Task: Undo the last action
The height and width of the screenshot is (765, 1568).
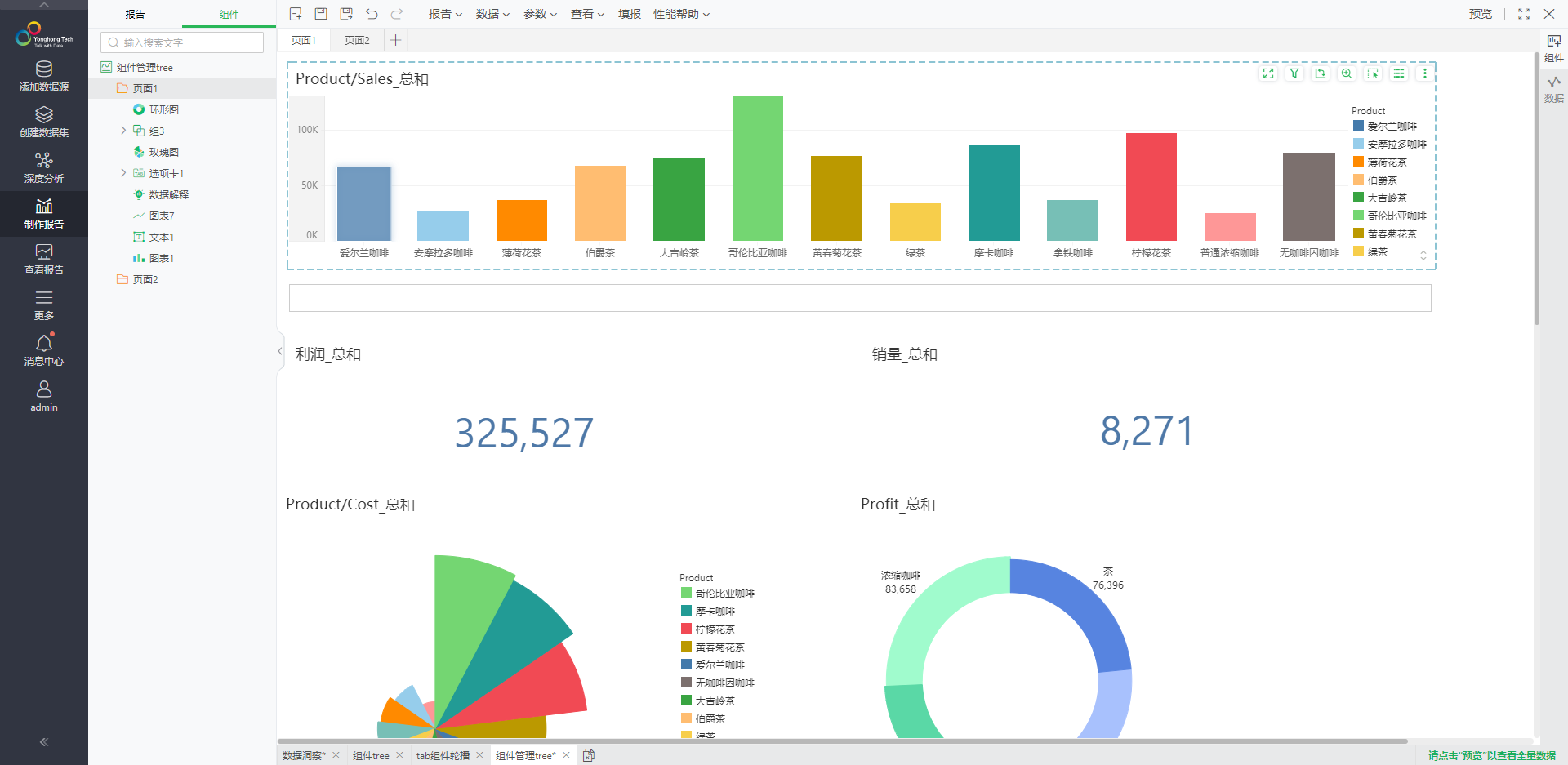Action: click(372, 14)
